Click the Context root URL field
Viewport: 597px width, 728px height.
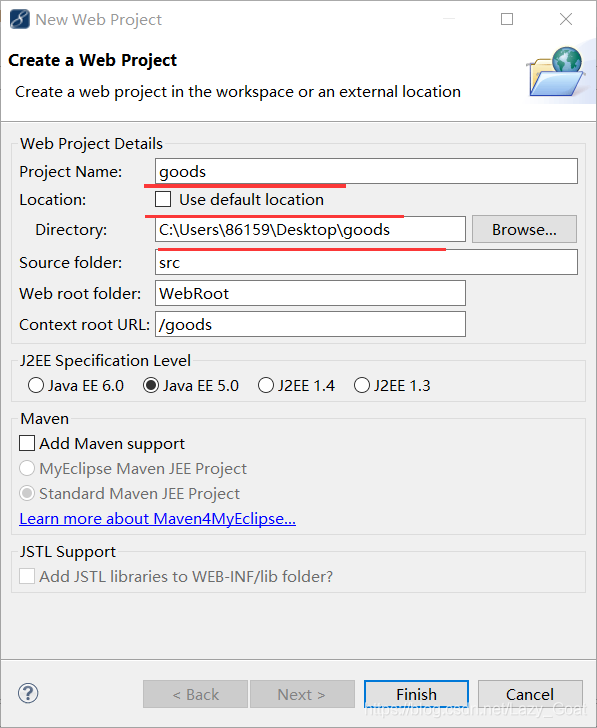click(310, 324)
